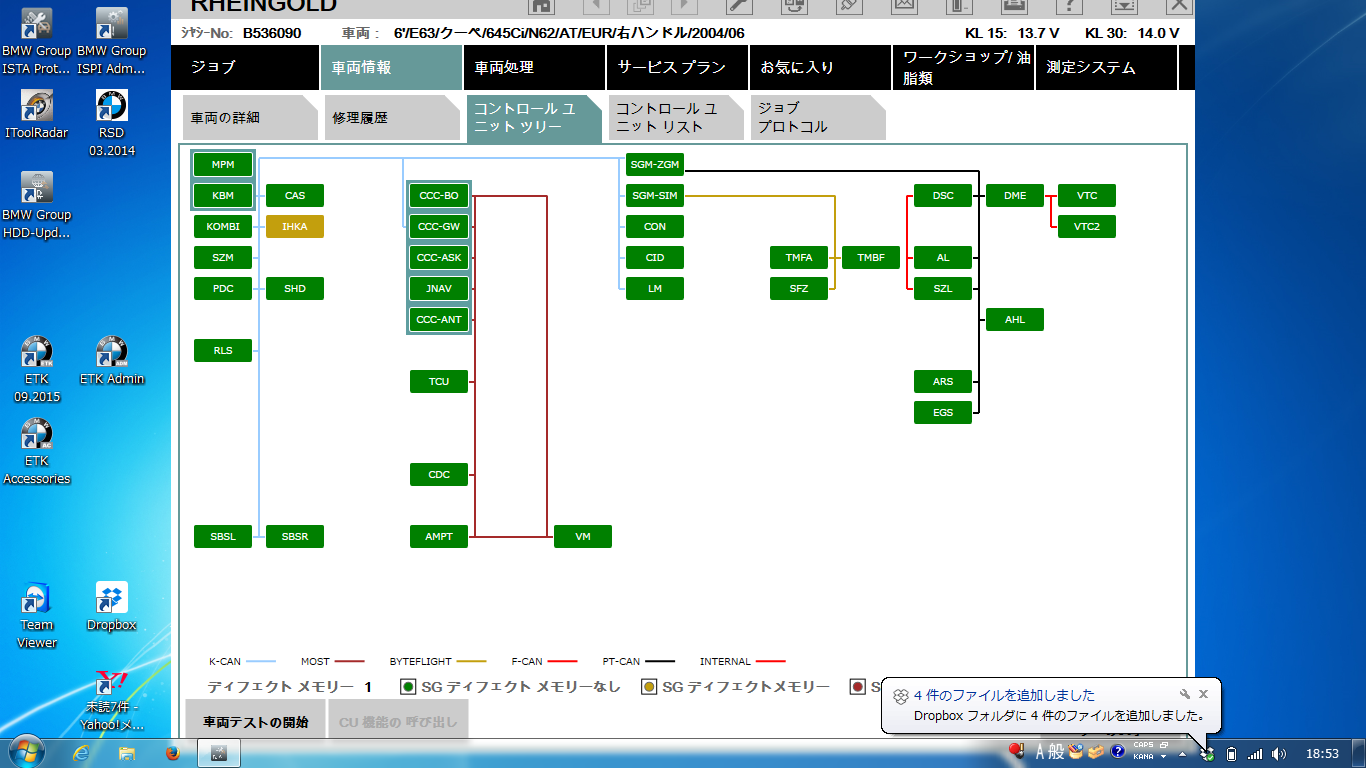The image size is (1366, 768).
Task: Launch the IToolRadar desktop icon
Action: 37,114
